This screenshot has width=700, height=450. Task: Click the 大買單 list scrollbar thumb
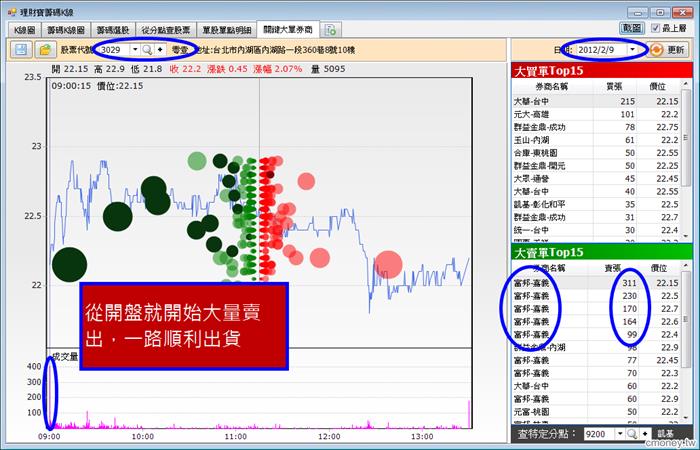click(x=686, y=138)
